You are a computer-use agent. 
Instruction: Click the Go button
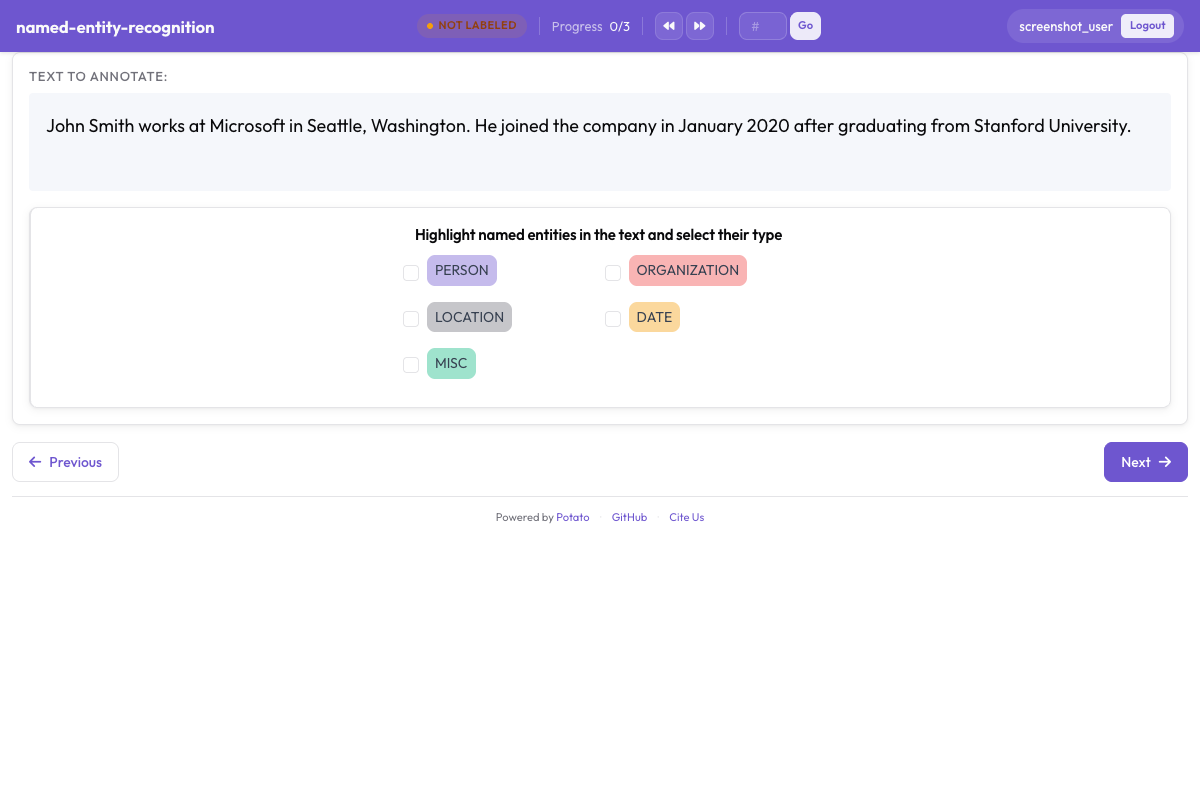pyautogui.click(x=805, y=25)
